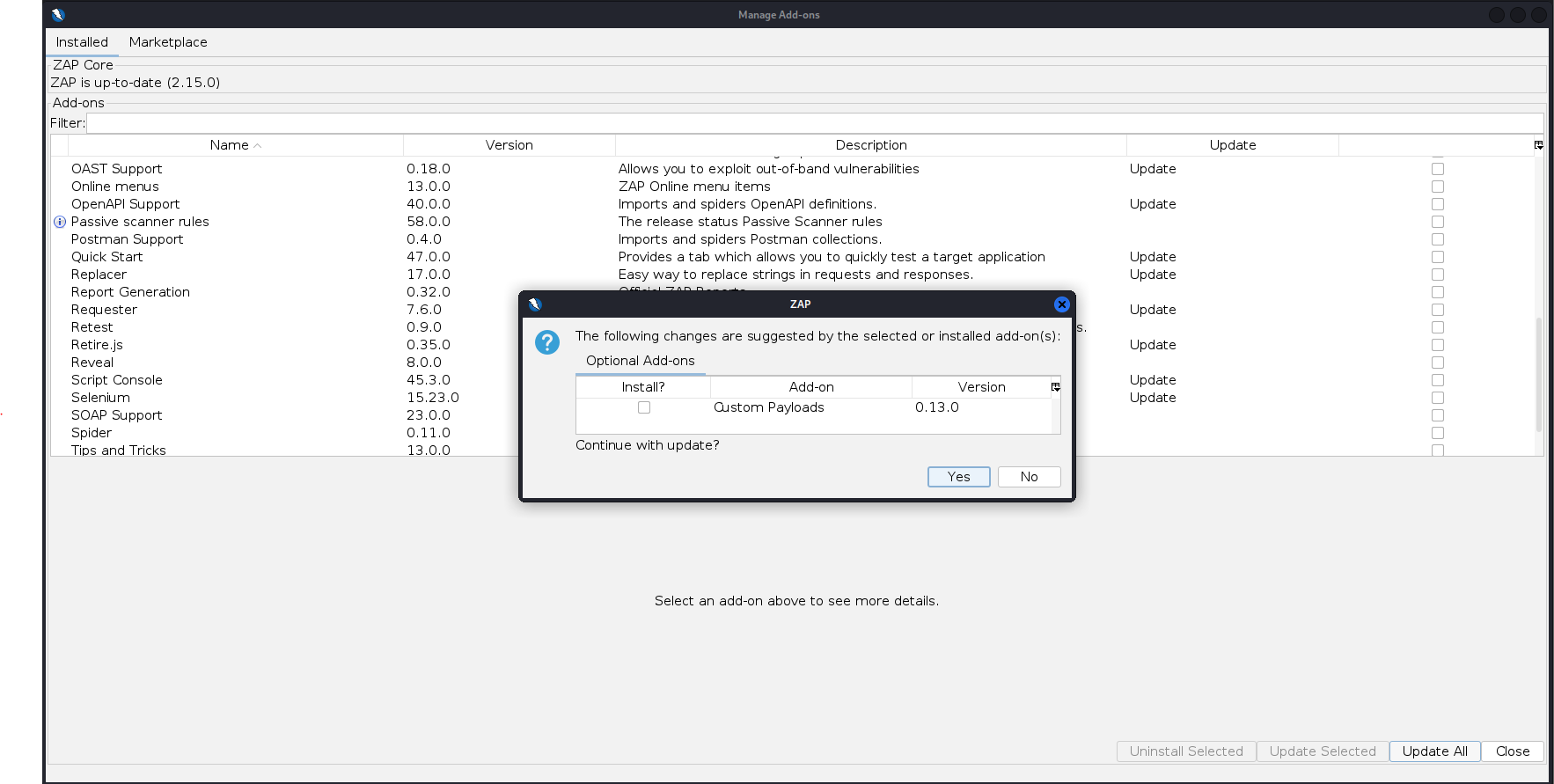Sort by the Description column header
The width and height of the screenshot is (1554, 784).
(871, 145)
